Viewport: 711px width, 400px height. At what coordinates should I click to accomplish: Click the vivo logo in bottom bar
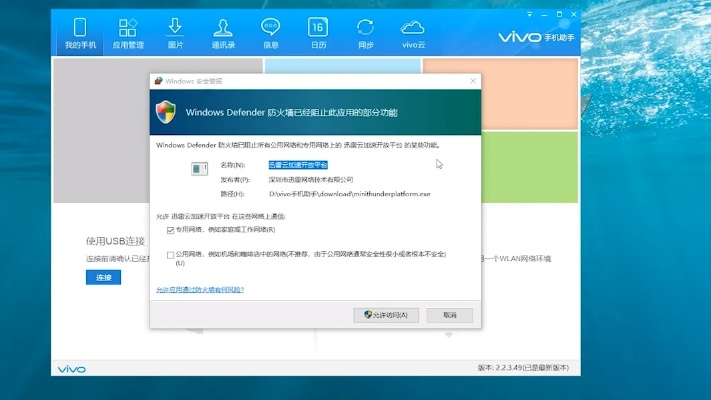[x=72, y=369]
